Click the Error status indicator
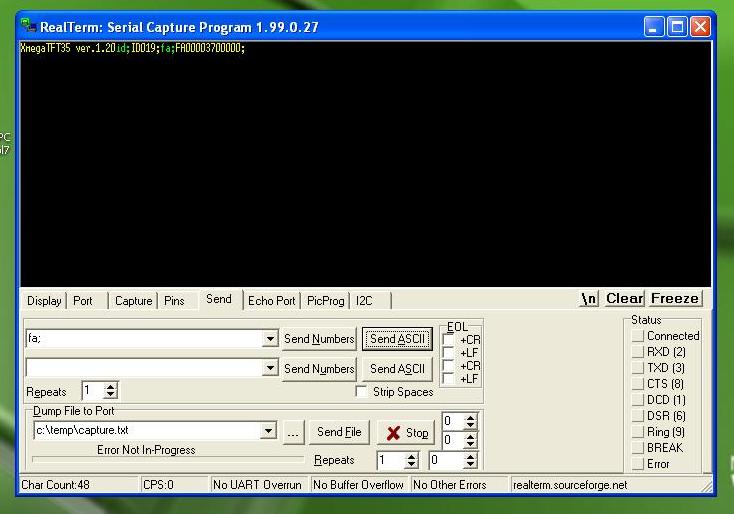Image resolution: width=734 pixels, height=514 pixels. 638,464
